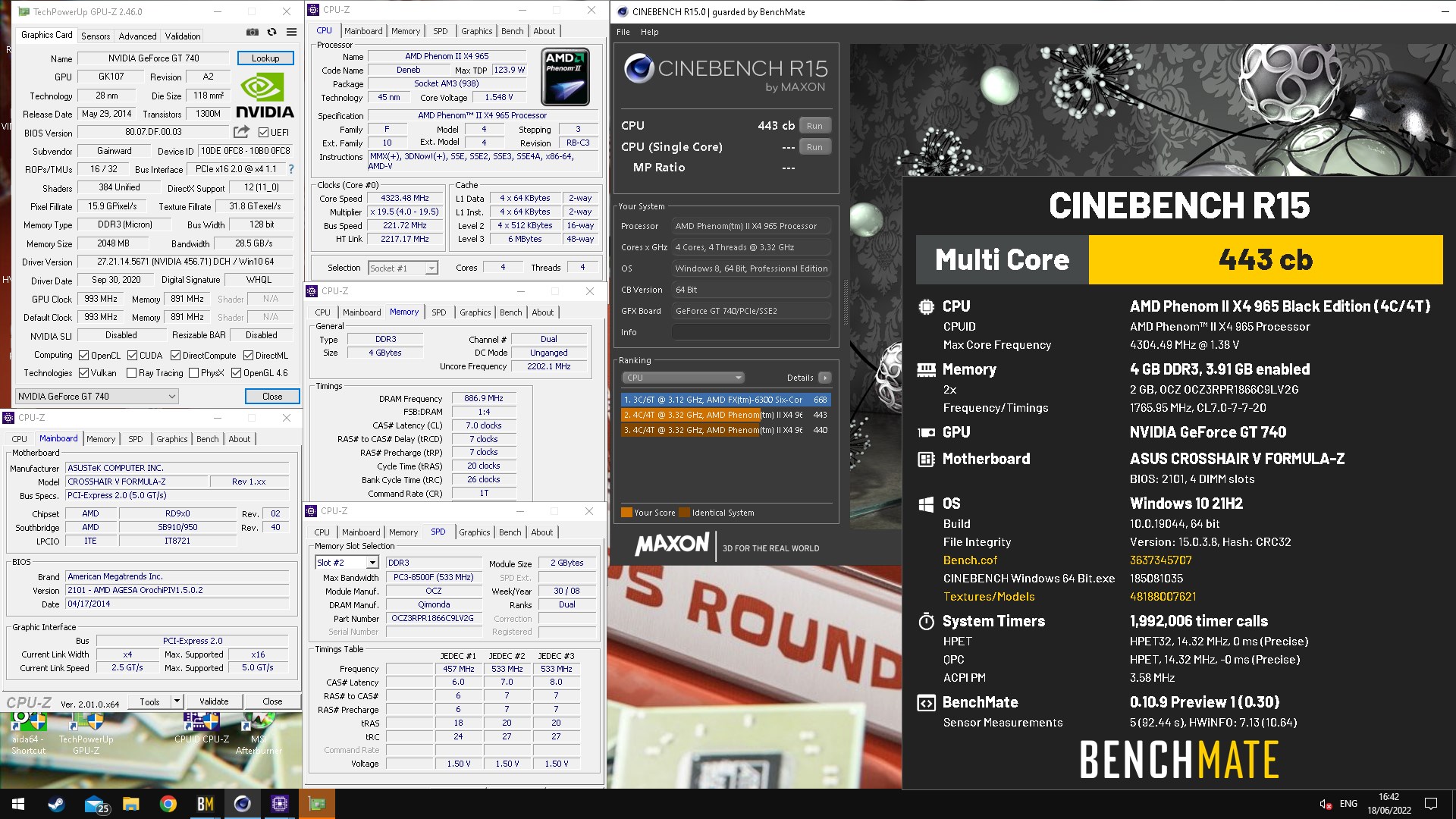Open Steam from the taskbar
1456x819 pixels.
point(56,804)
